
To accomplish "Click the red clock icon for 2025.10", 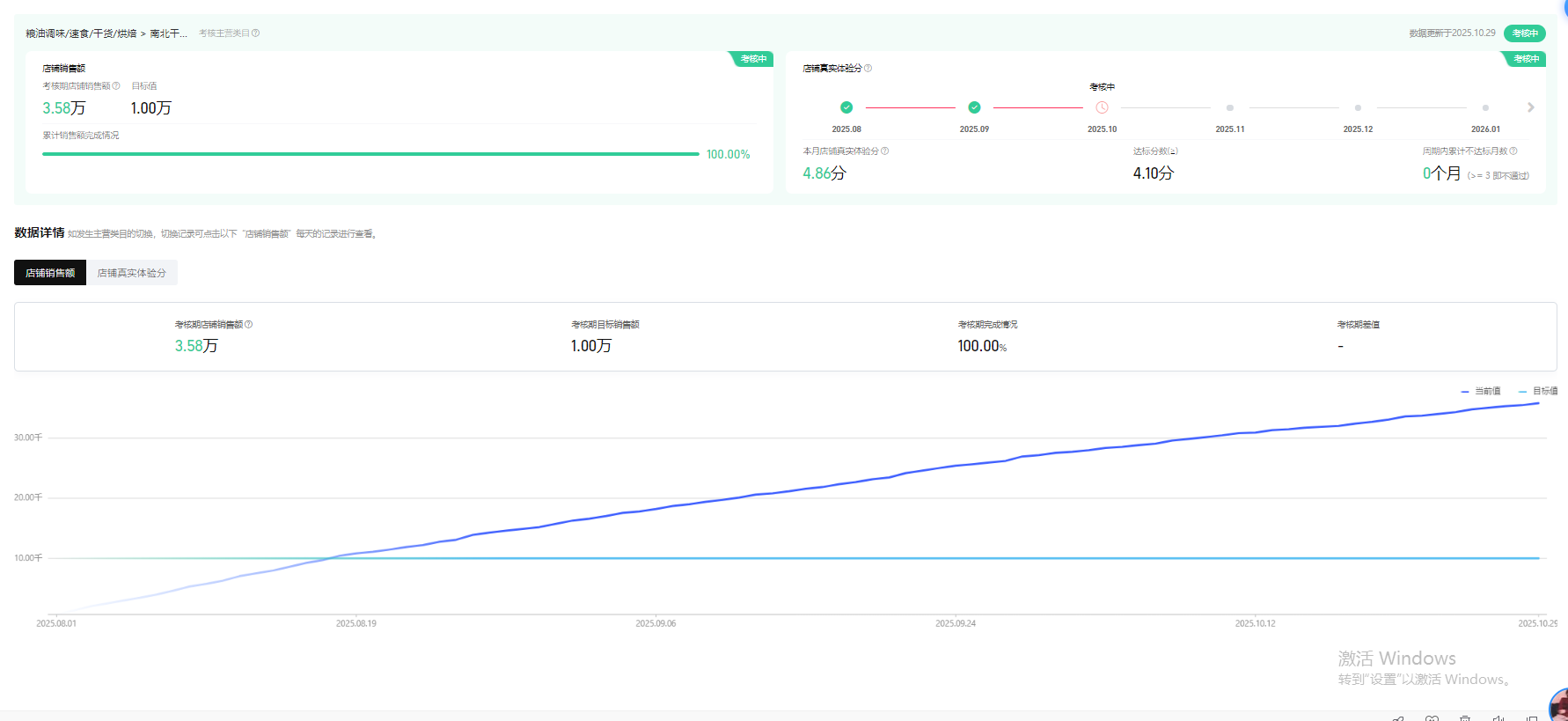I will point(1102,107).
